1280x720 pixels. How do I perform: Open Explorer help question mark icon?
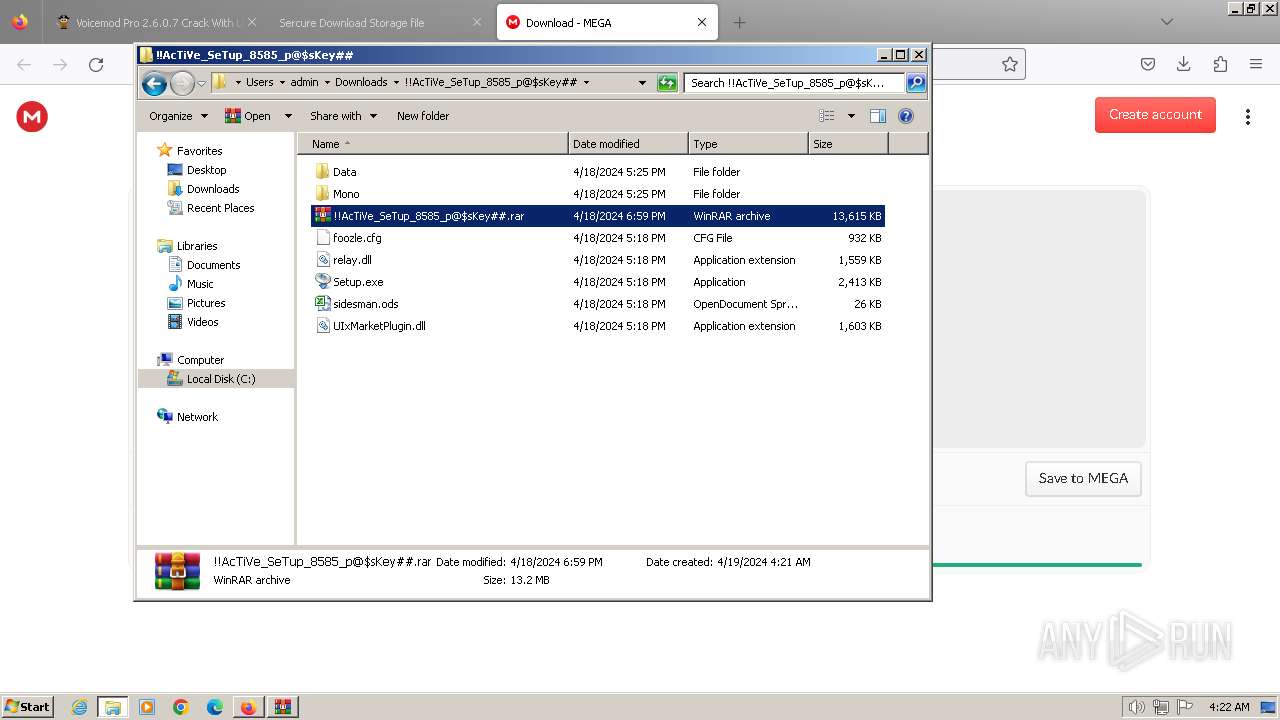(x=906, y=116)
